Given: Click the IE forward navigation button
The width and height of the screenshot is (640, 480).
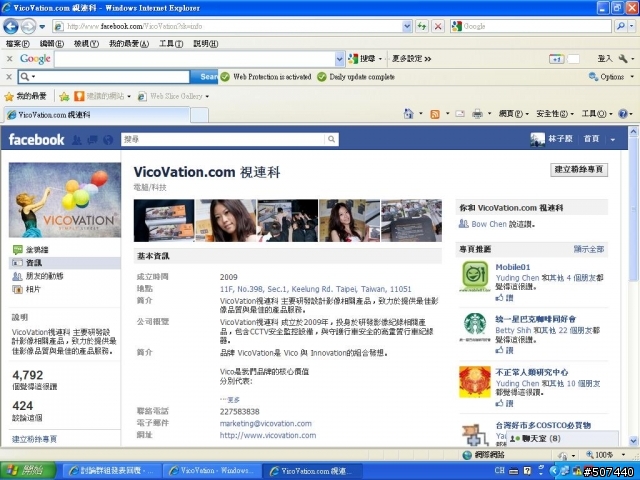Looking at the screenshot, I should [28, 27].
